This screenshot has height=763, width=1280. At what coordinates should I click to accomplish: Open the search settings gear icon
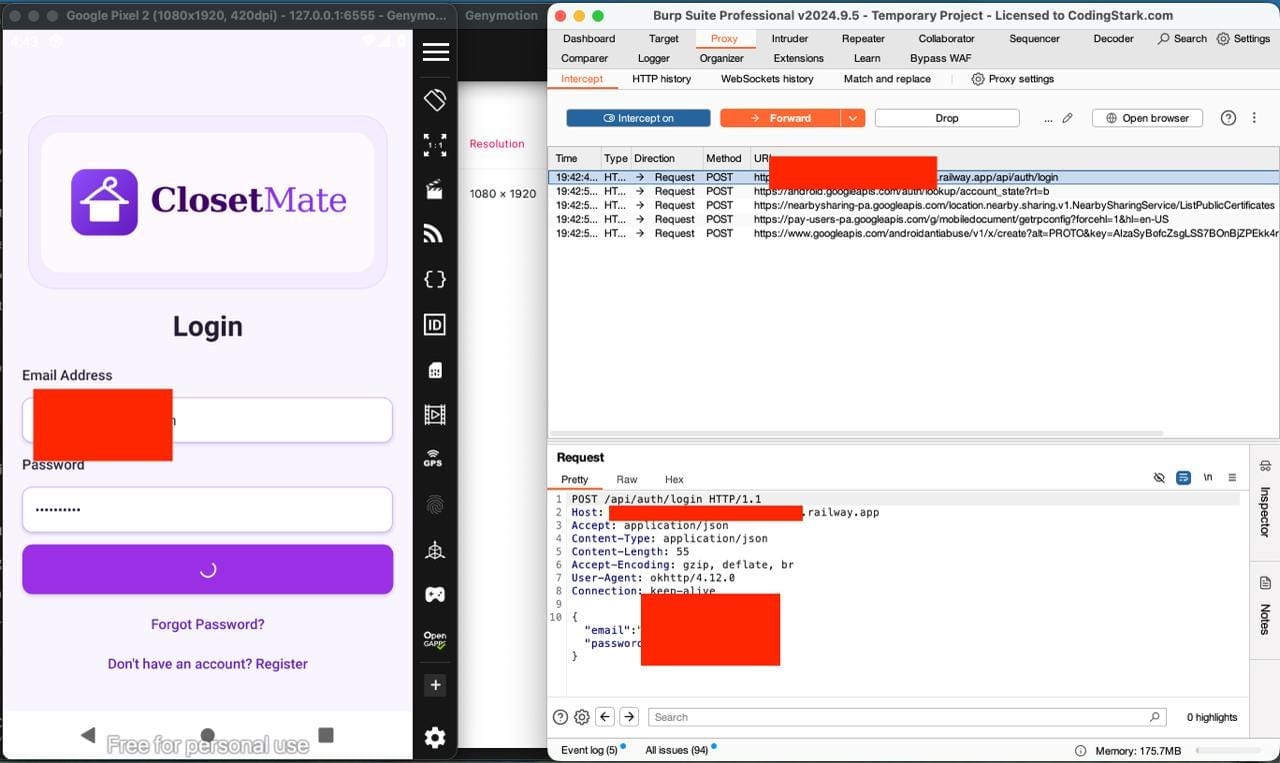click(581, 717)
